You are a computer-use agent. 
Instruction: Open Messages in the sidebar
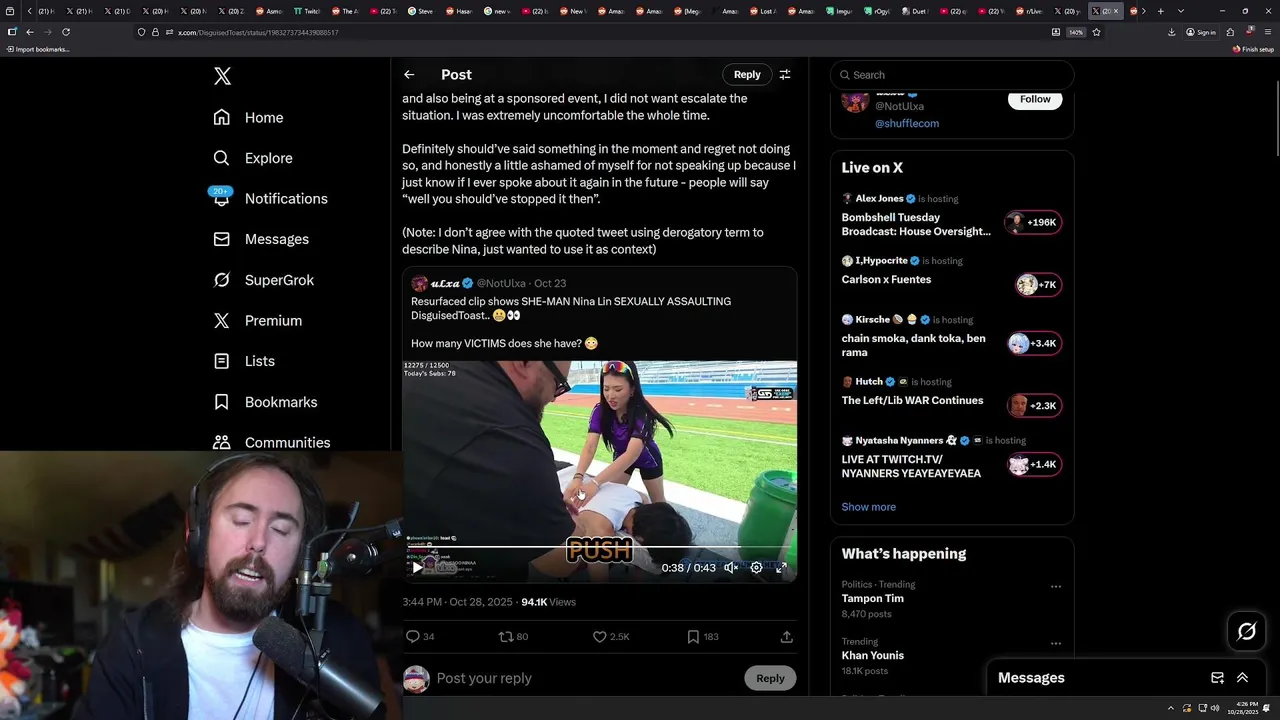coord(261,239)
